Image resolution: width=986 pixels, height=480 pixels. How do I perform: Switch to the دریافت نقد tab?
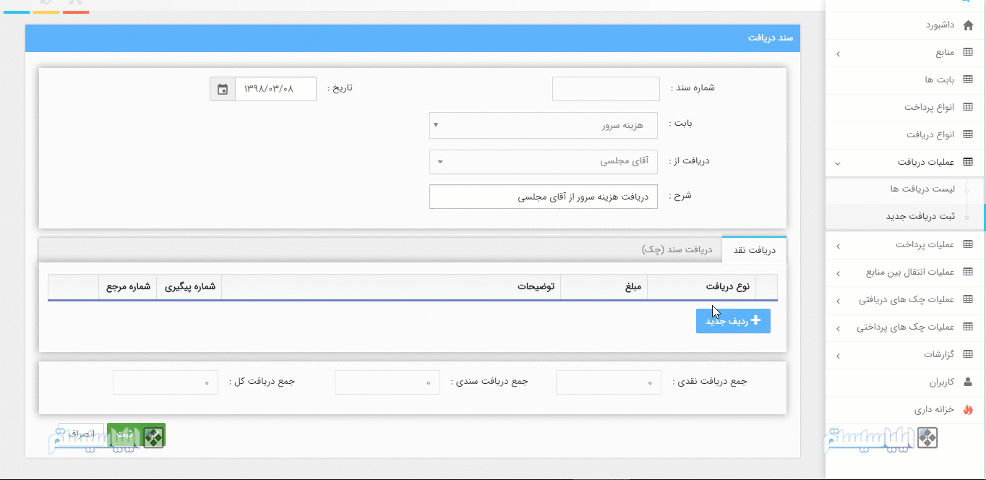(755, 250)
